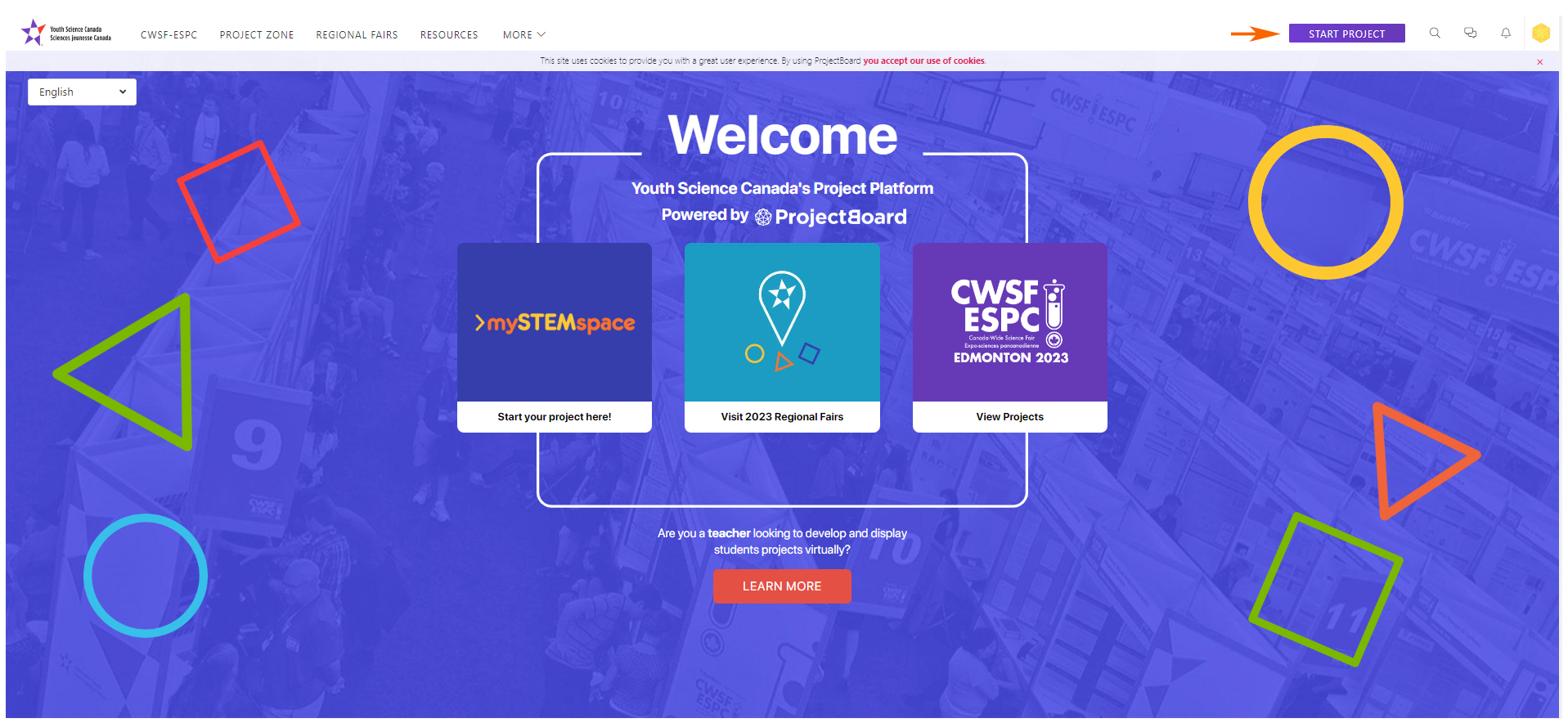Click the View Projects label

(x=1010, y=417)
